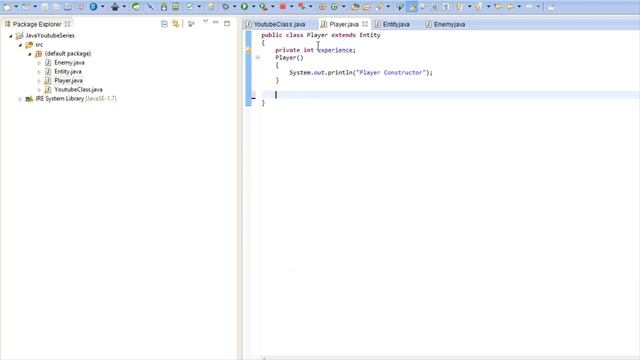
Task: Click the "Player Constructor" string literal
Action: tap(391, 72)
